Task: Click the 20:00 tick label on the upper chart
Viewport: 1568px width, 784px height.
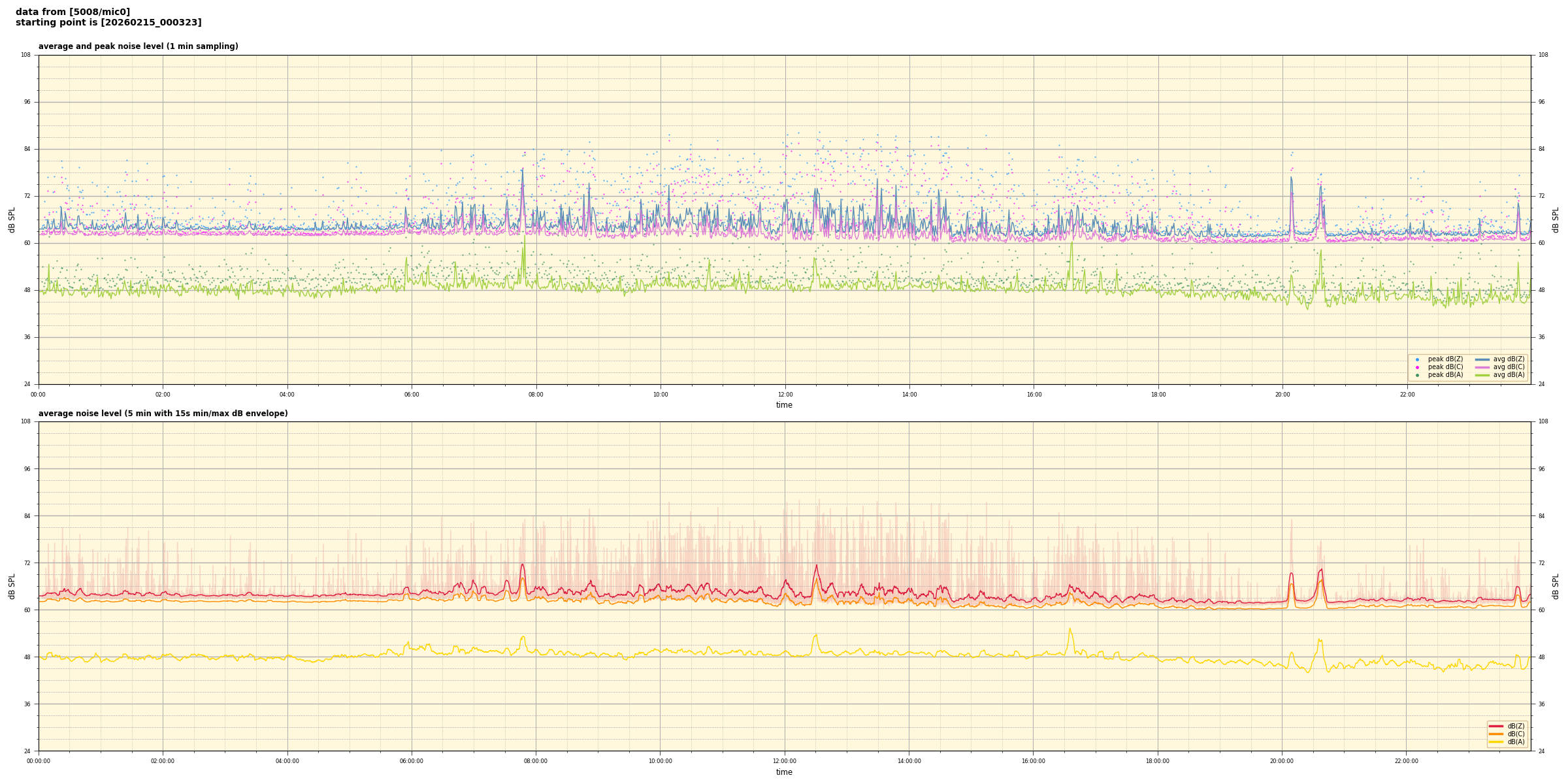Action: (x=1282, y=395)
